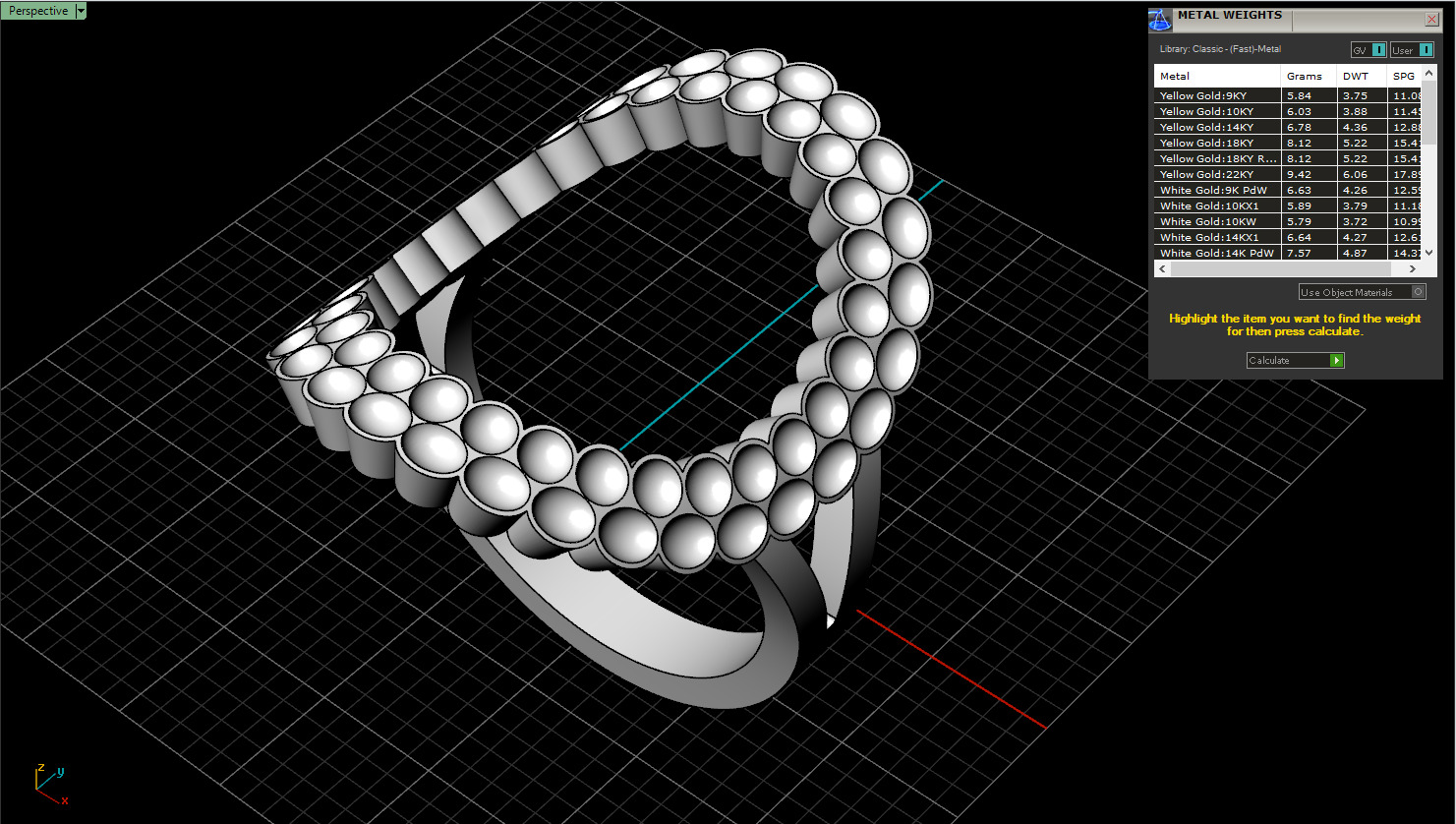Toggle Use Object Materials option
Viewport: 1456px width, 824px height.
tap(1362, 292)
